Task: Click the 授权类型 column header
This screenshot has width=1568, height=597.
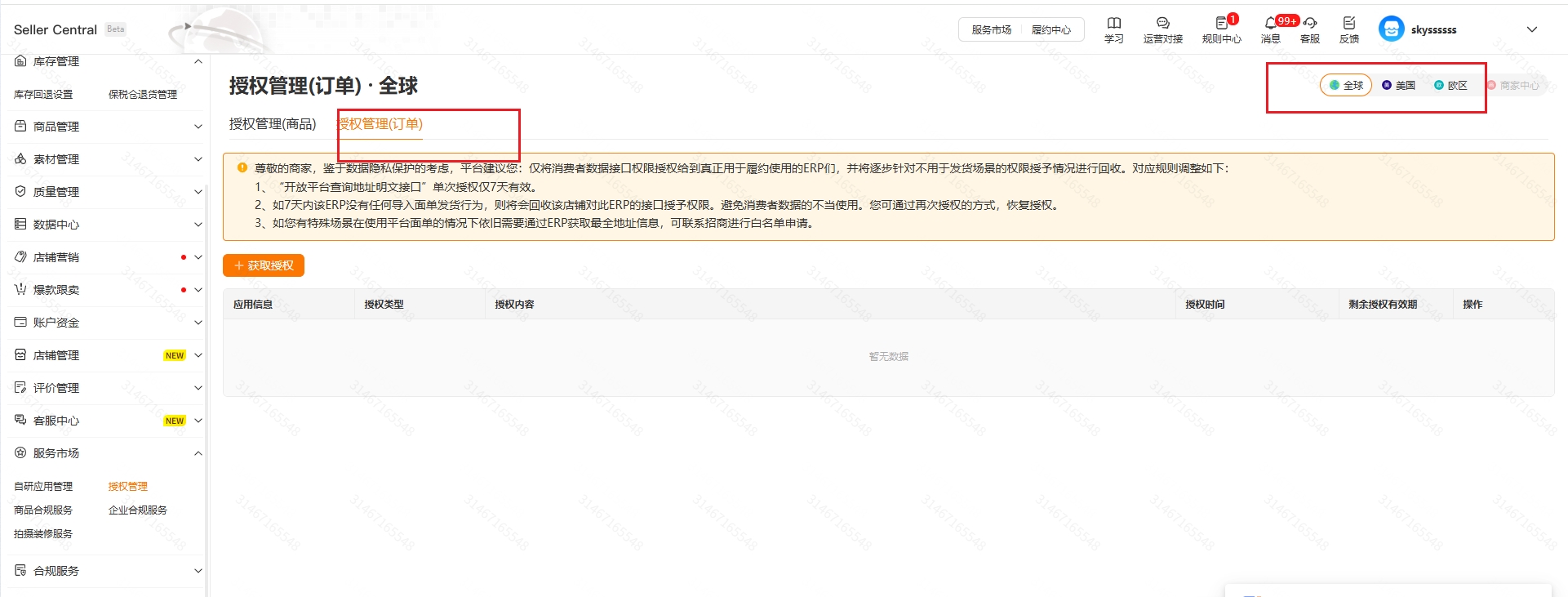Action: pos(384,305)
